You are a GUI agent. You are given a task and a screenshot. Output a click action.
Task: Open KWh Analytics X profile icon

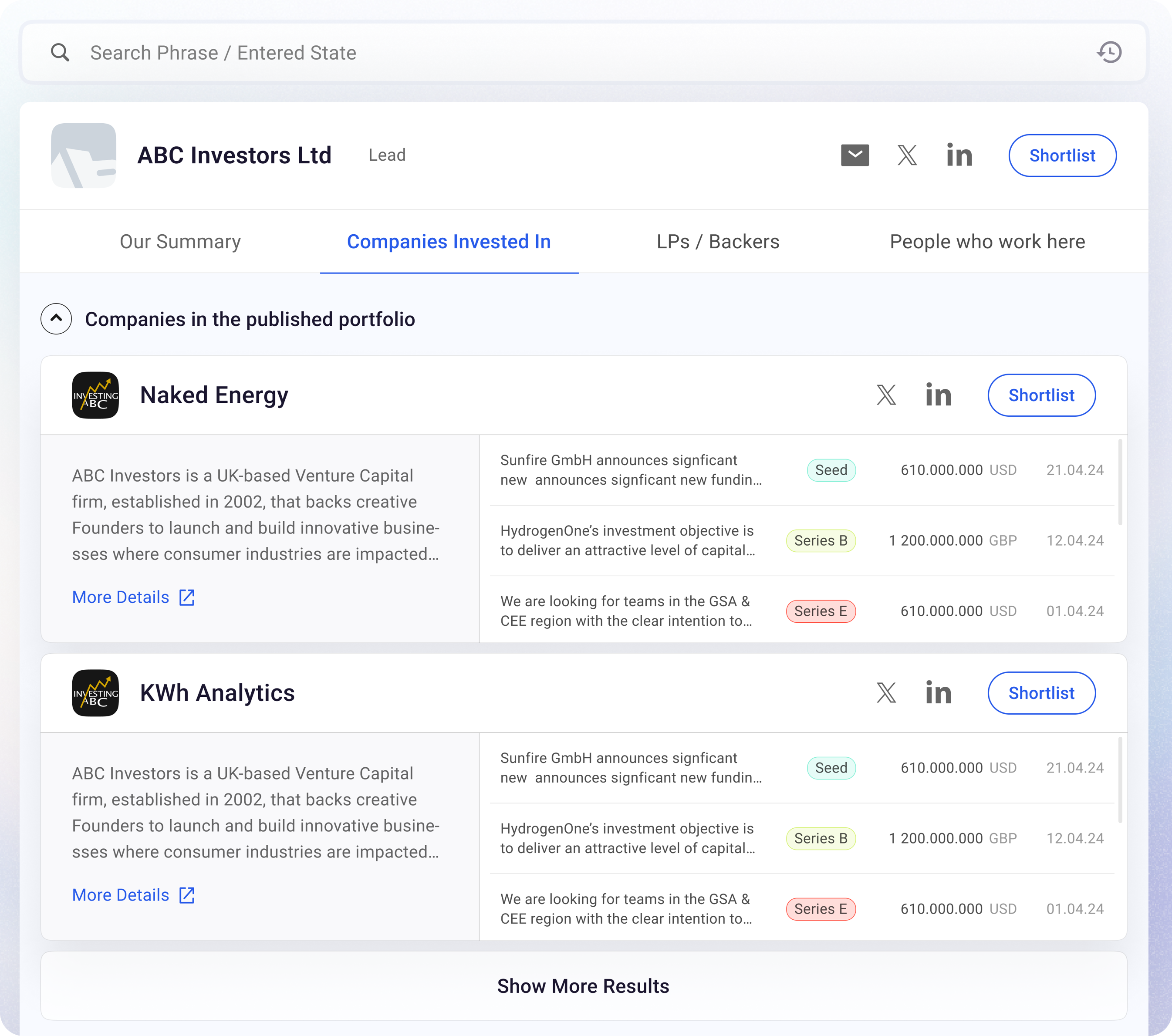pos(886,692)
